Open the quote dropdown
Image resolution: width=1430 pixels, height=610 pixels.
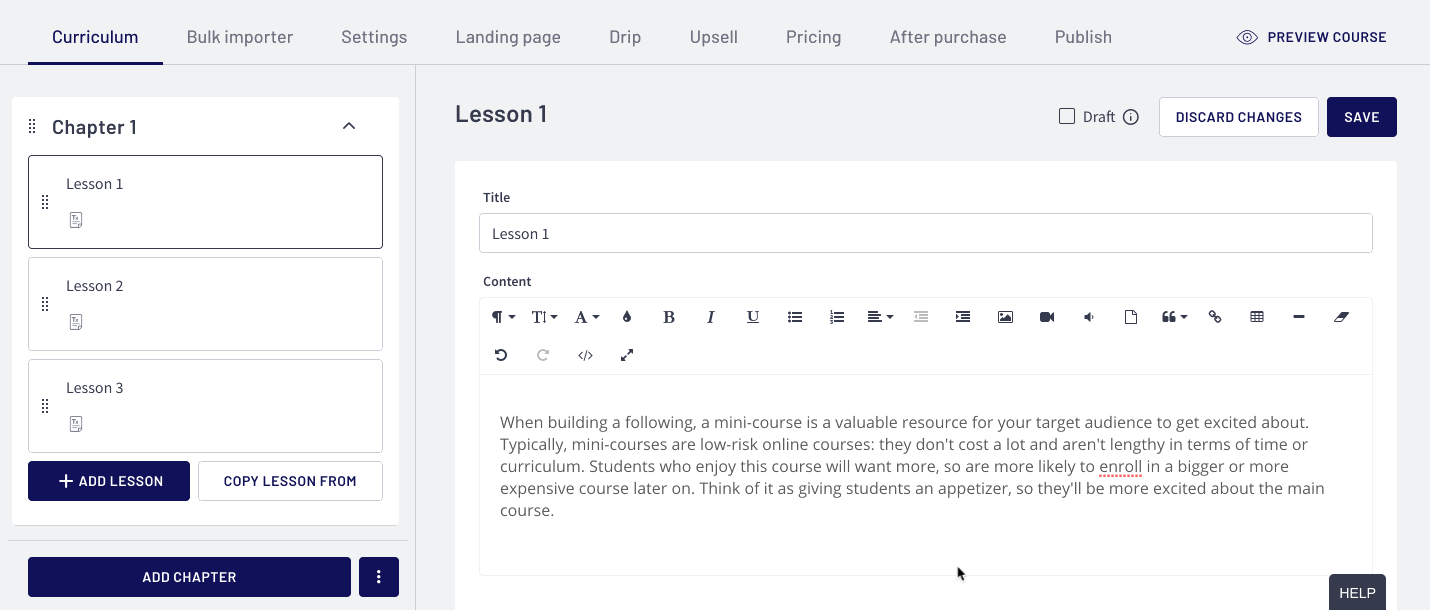click(1174, 317)
